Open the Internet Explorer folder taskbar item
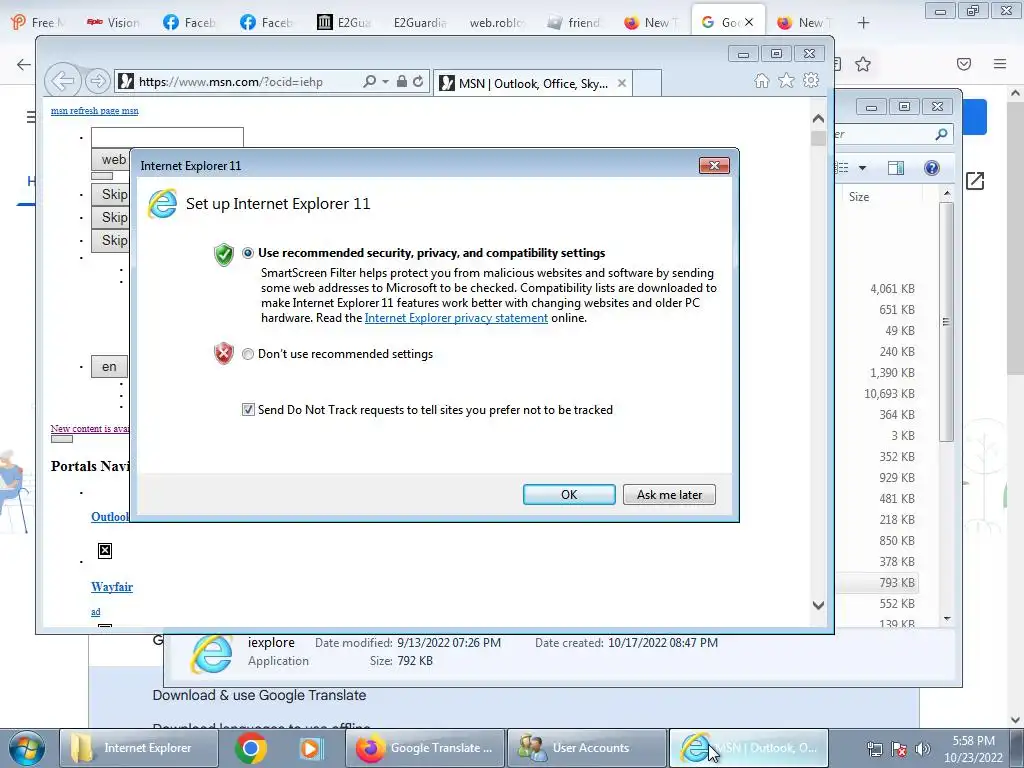 click(138, 748)
